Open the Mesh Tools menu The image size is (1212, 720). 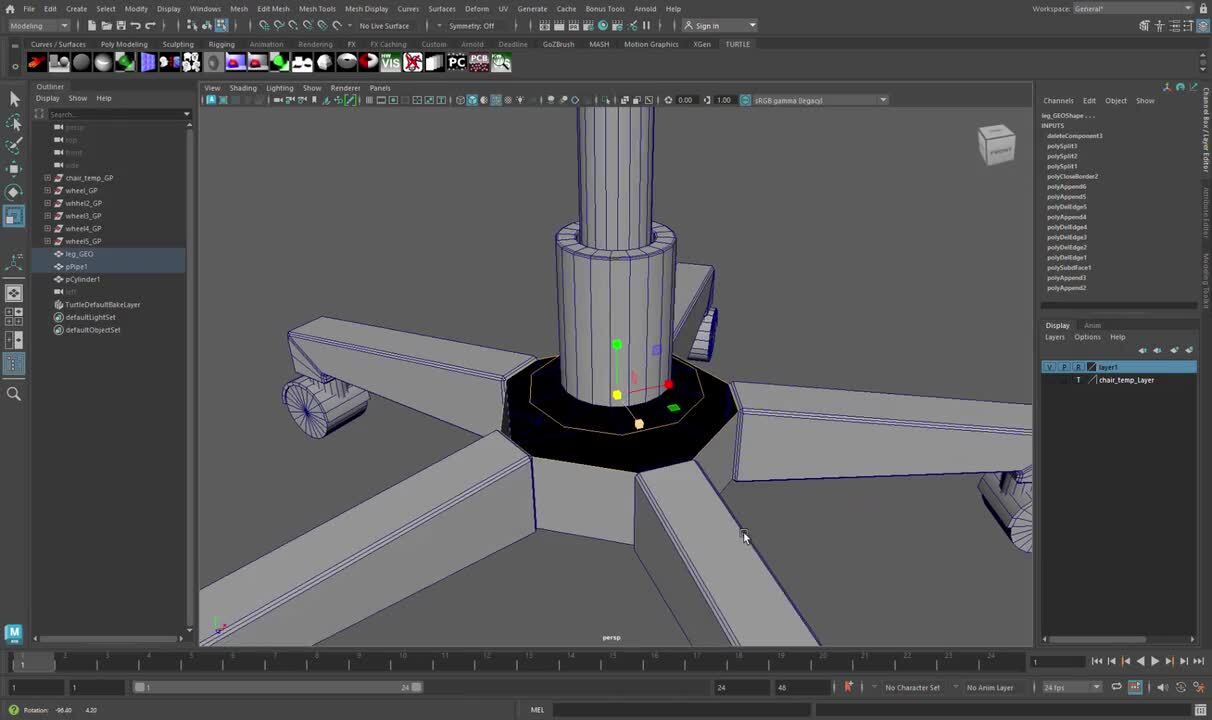[x=317, y=8]
